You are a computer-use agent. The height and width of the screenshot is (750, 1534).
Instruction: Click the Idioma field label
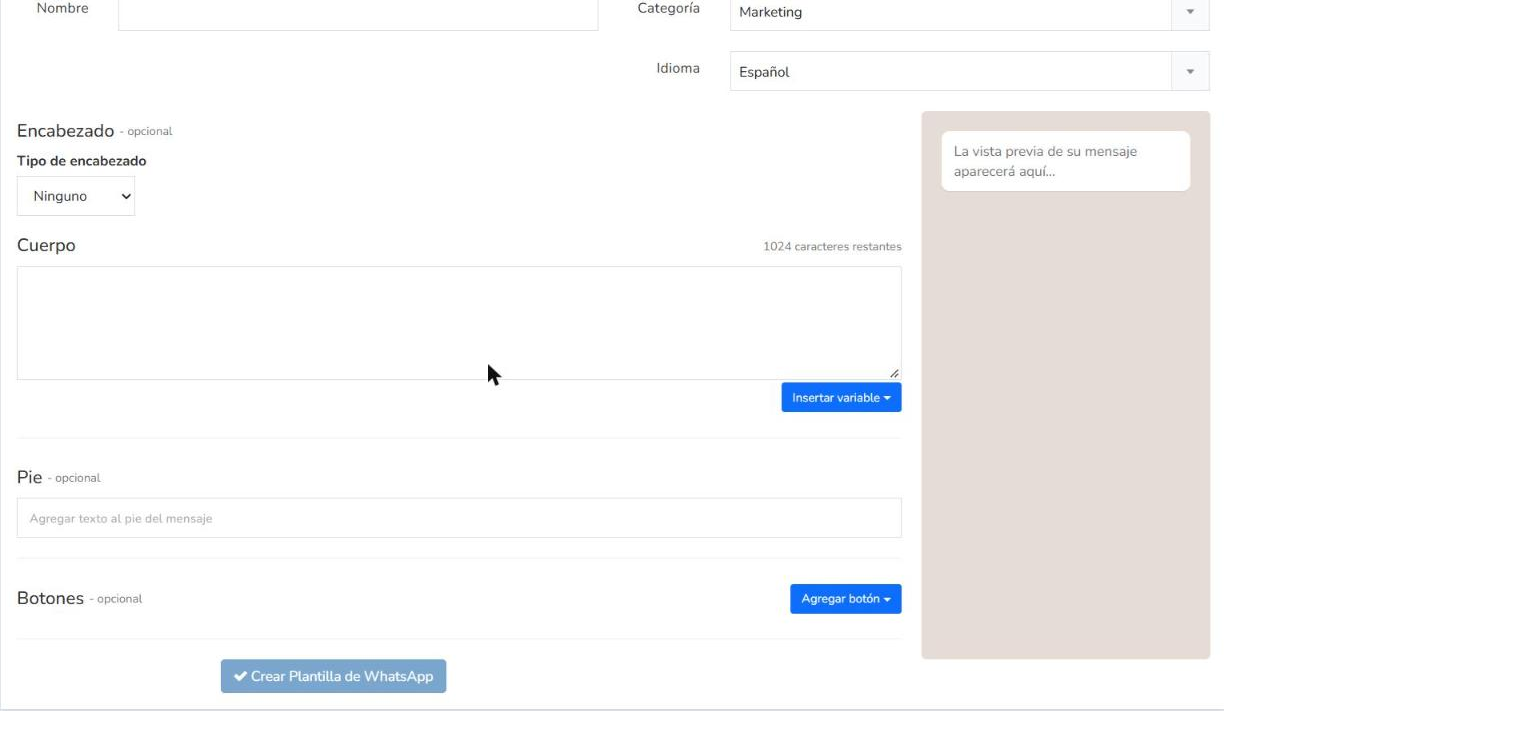tap(678, 69)
